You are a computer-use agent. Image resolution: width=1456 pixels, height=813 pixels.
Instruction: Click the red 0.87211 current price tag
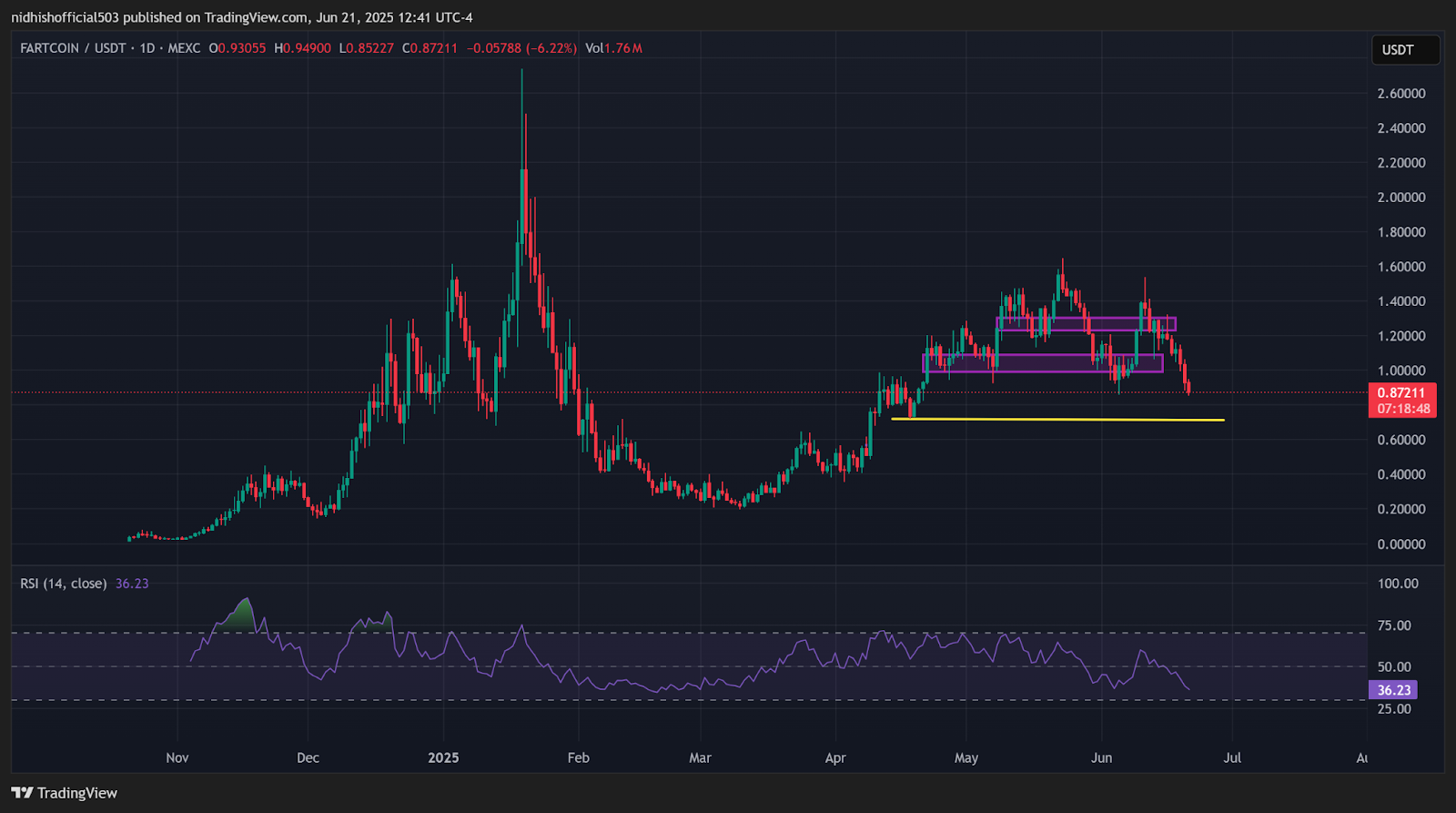1401,393
